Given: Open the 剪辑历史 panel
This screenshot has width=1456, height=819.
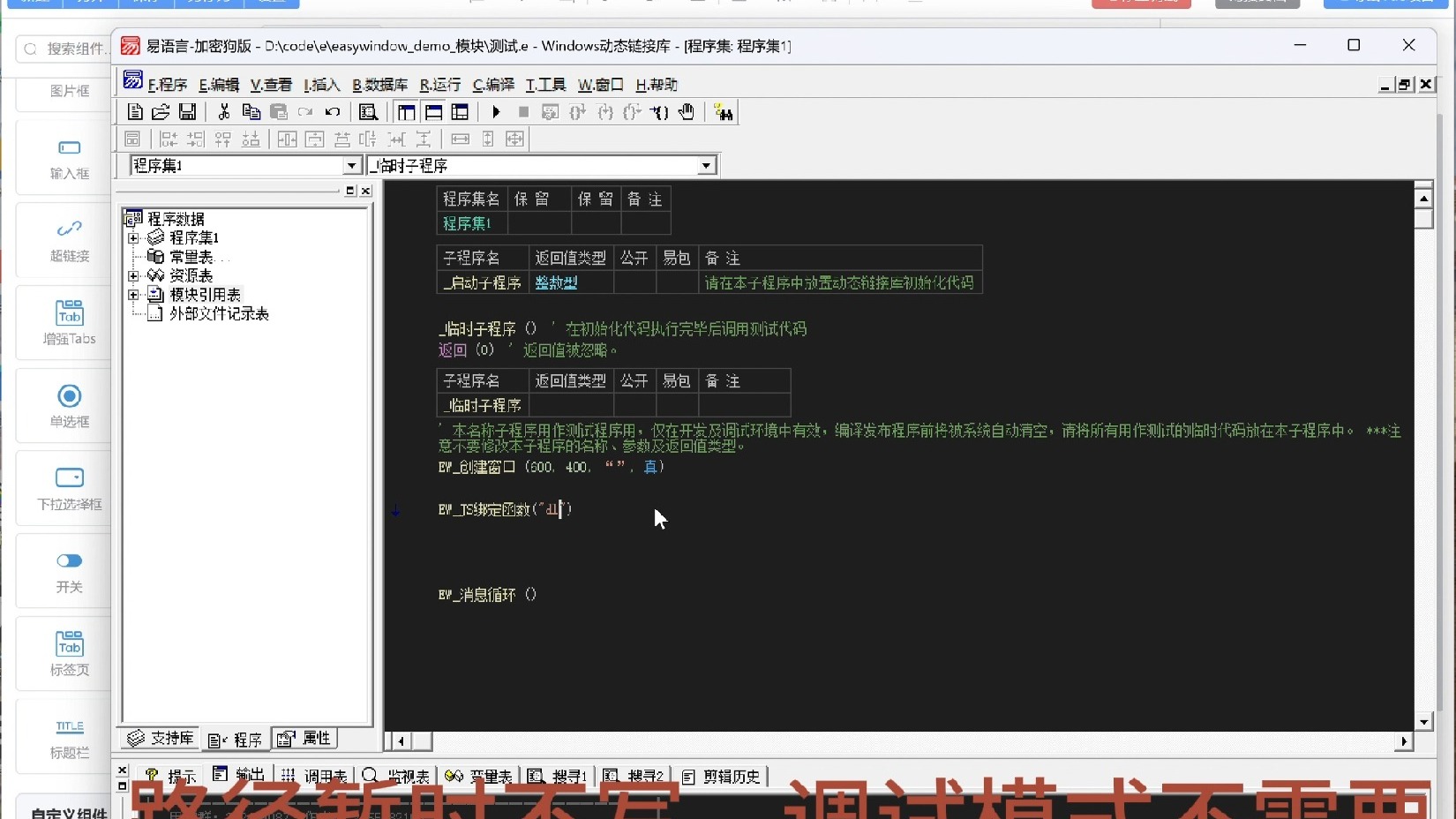Looking at the screenshot, I should (722, 777).
